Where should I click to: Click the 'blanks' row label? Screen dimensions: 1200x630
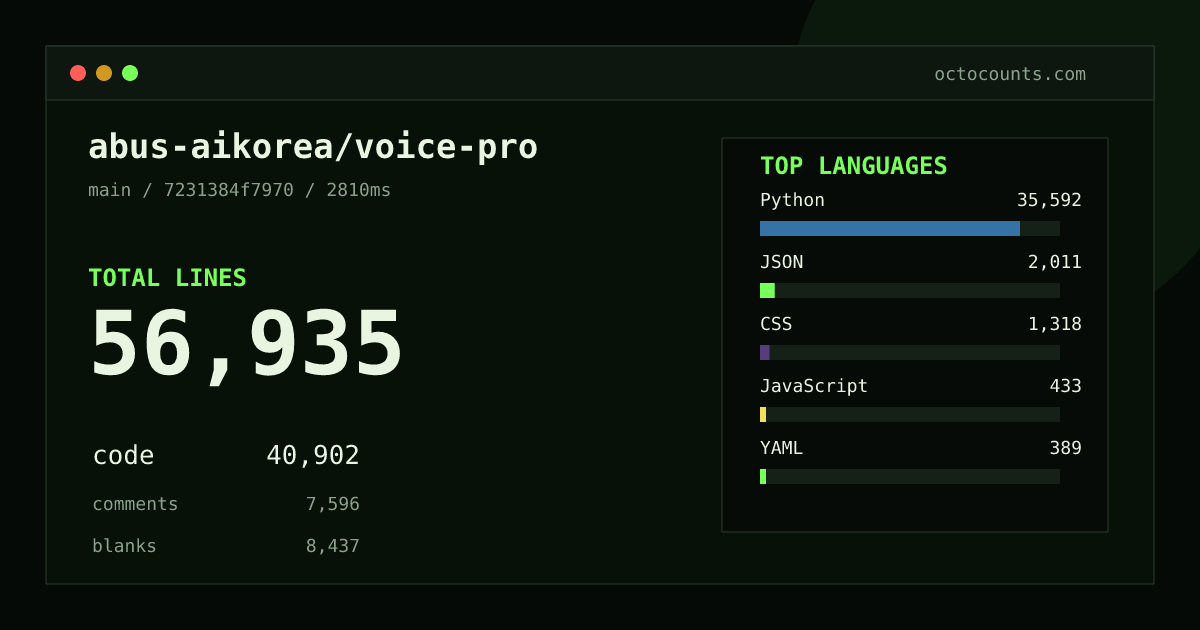coord(124,546)
